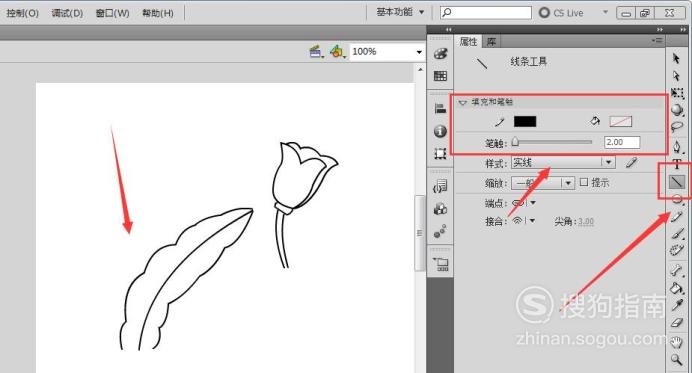The height and width of the screenshot is (373, 692).
Task: Select the Hand tool
Action: [x=677, y=342]
